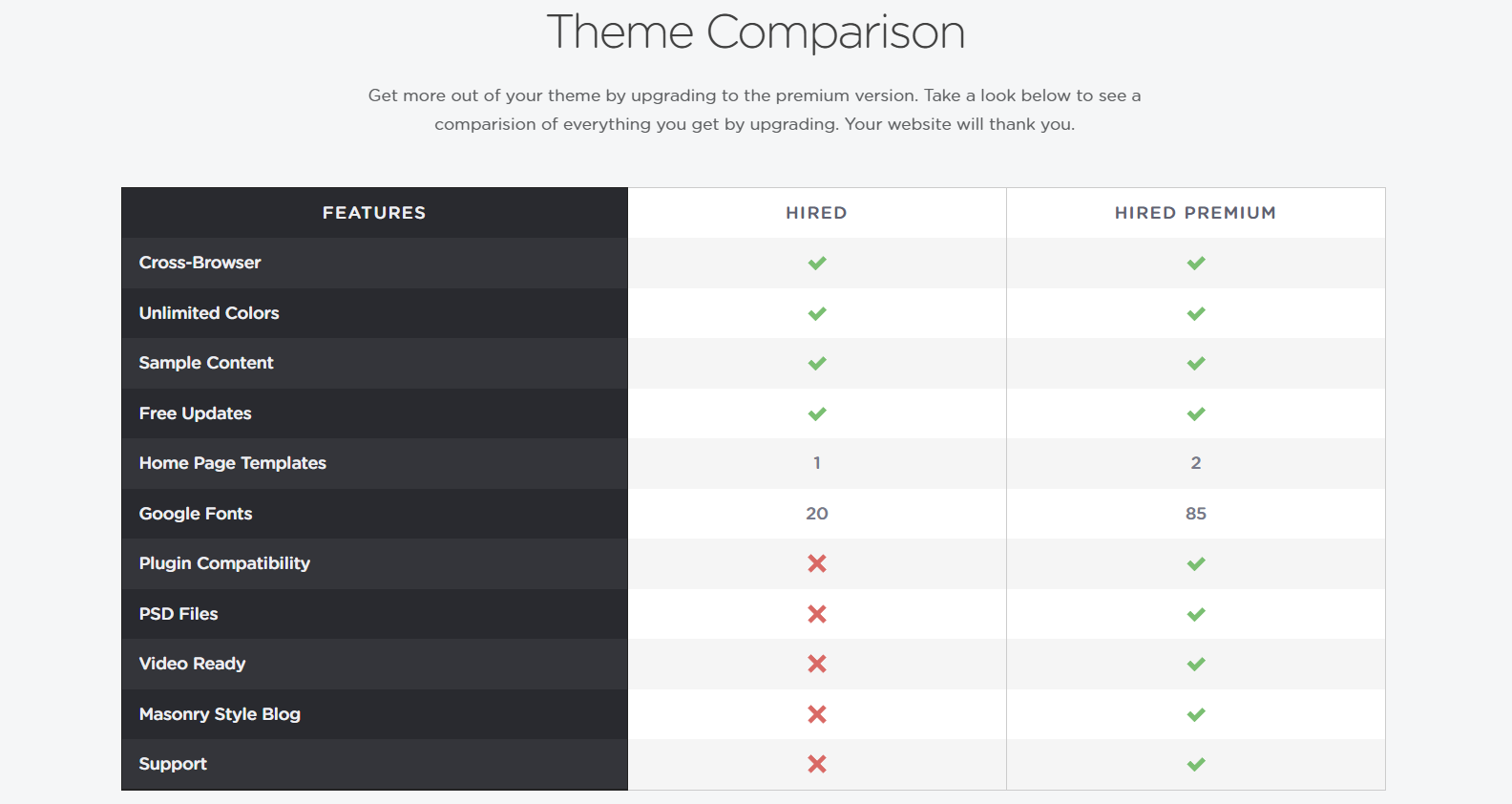Click the red X for Masonry Style Blog

pyautogui.click(x=816, y=714)
